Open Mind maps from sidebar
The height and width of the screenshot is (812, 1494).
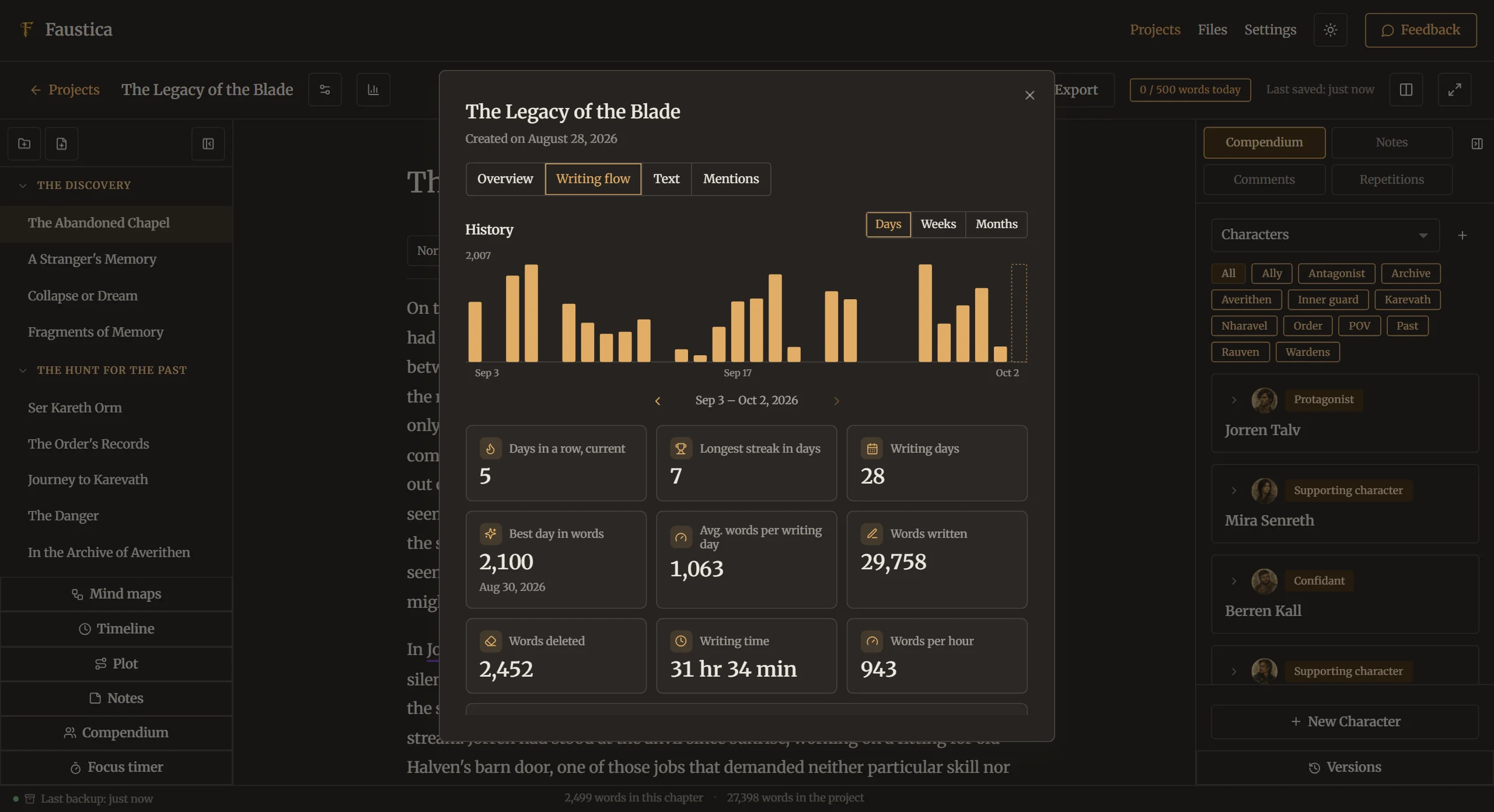point(117,594)
